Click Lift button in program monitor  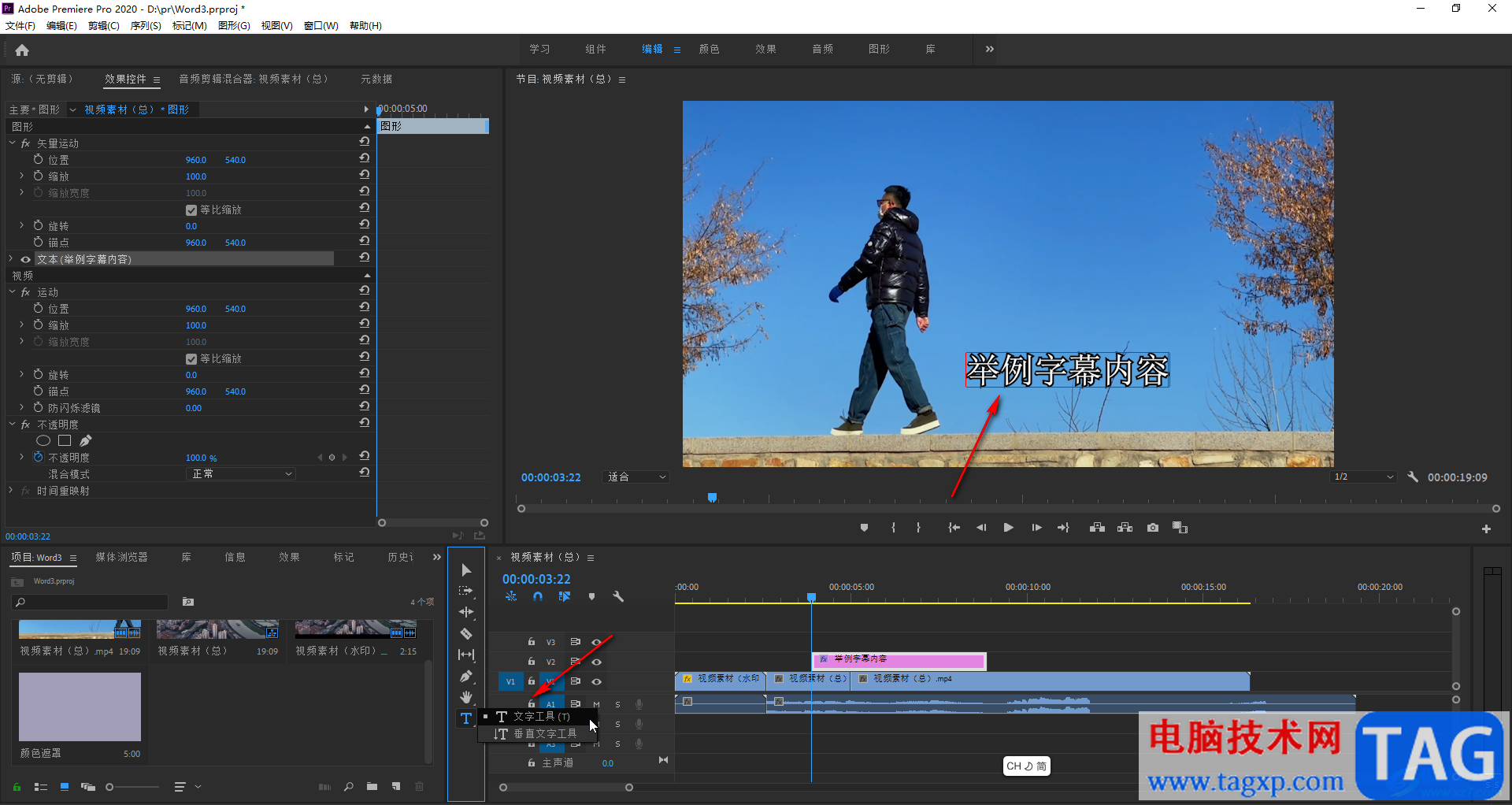point(1097,528)
